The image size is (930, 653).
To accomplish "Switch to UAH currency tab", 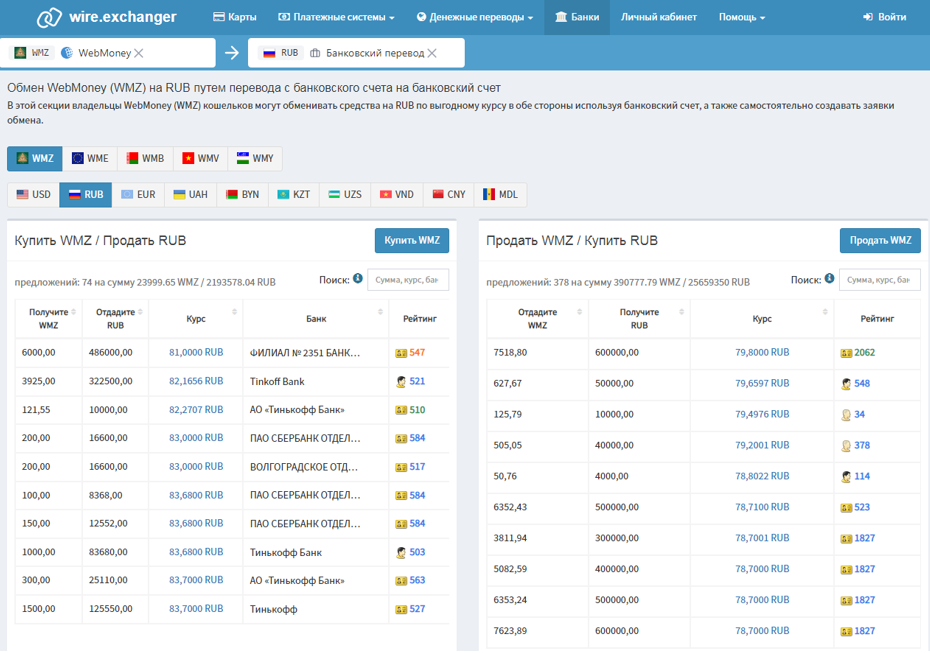I will [x=190, y=195].
